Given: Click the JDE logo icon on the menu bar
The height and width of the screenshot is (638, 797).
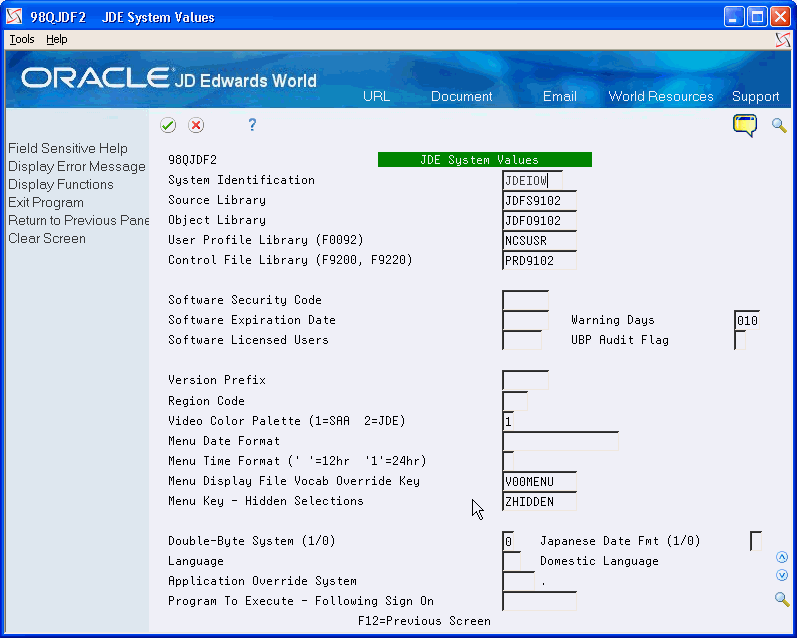Looking at the screenshot, I should (783, 40).
